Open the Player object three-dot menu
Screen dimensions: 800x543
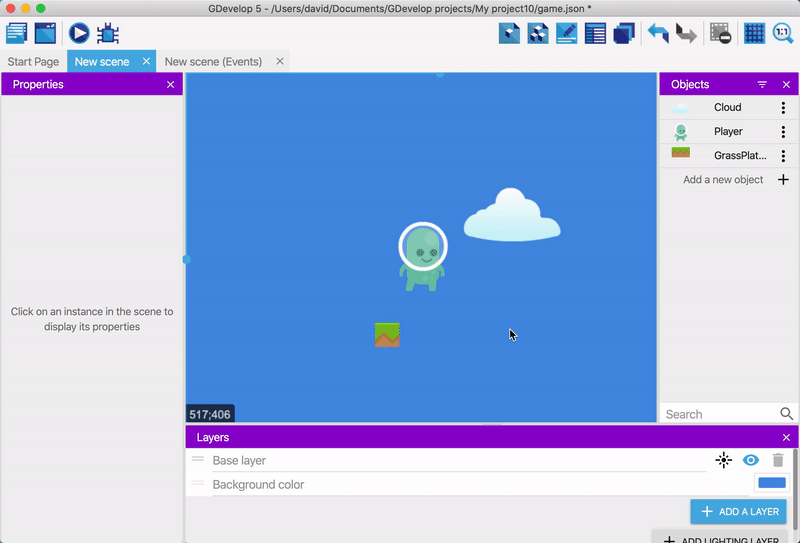(x=783, y=132)
